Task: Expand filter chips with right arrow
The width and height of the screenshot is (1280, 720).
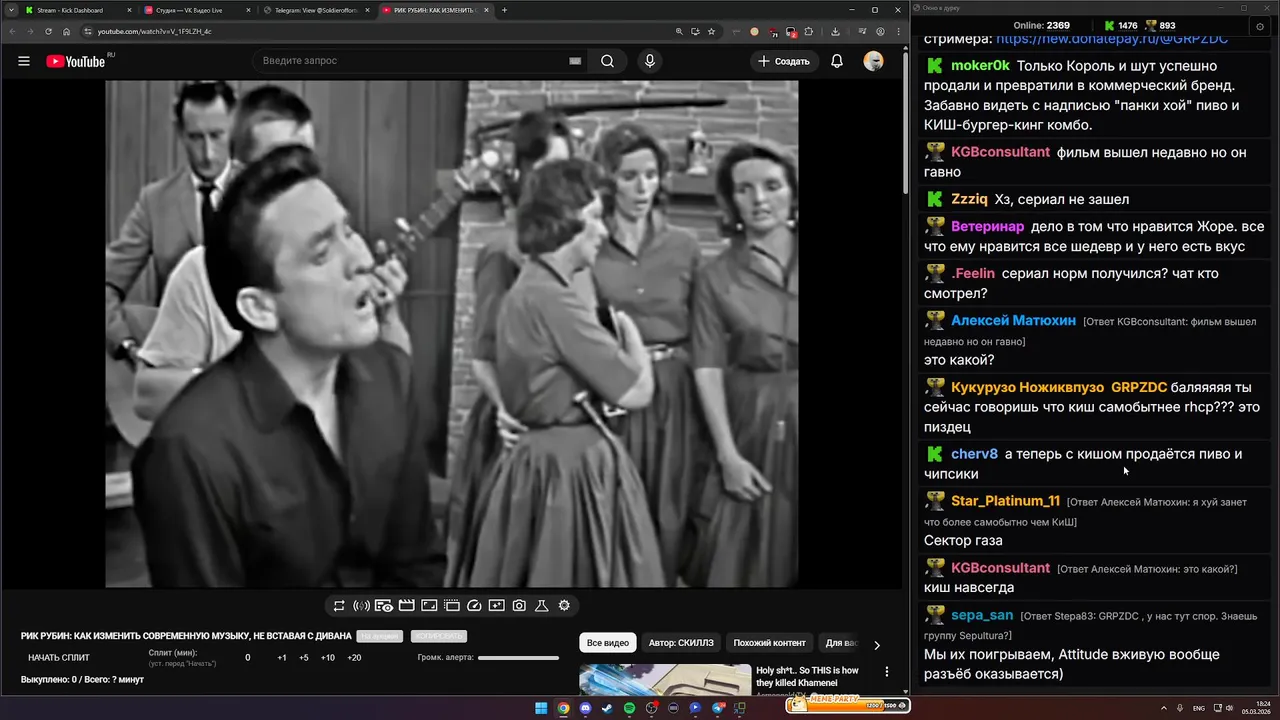Action: (877, 645)
